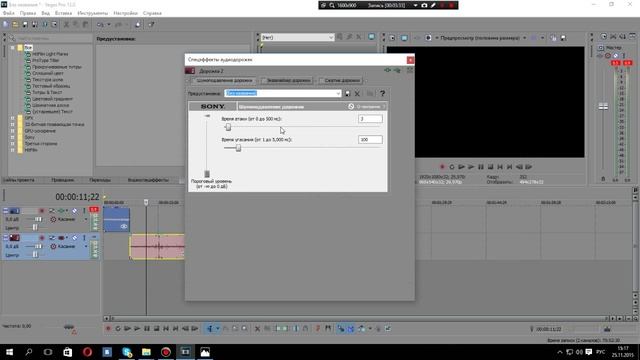The width and height of the screenshot is (640, 360).
Task: Collapse the Все folder in the generators tree
Action: (13, 48)
